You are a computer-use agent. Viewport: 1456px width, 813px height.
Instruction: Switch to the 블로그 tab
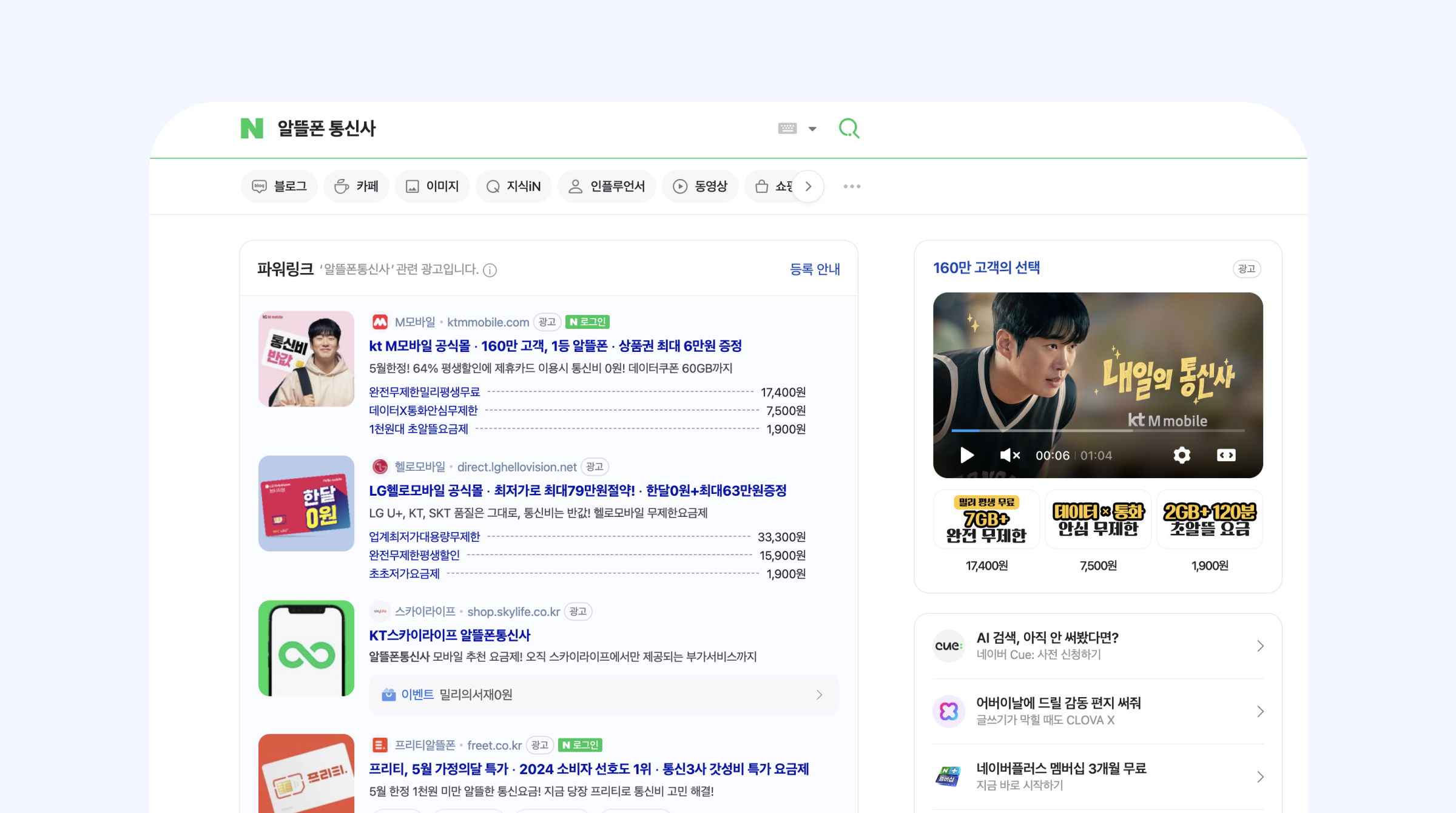279,186
